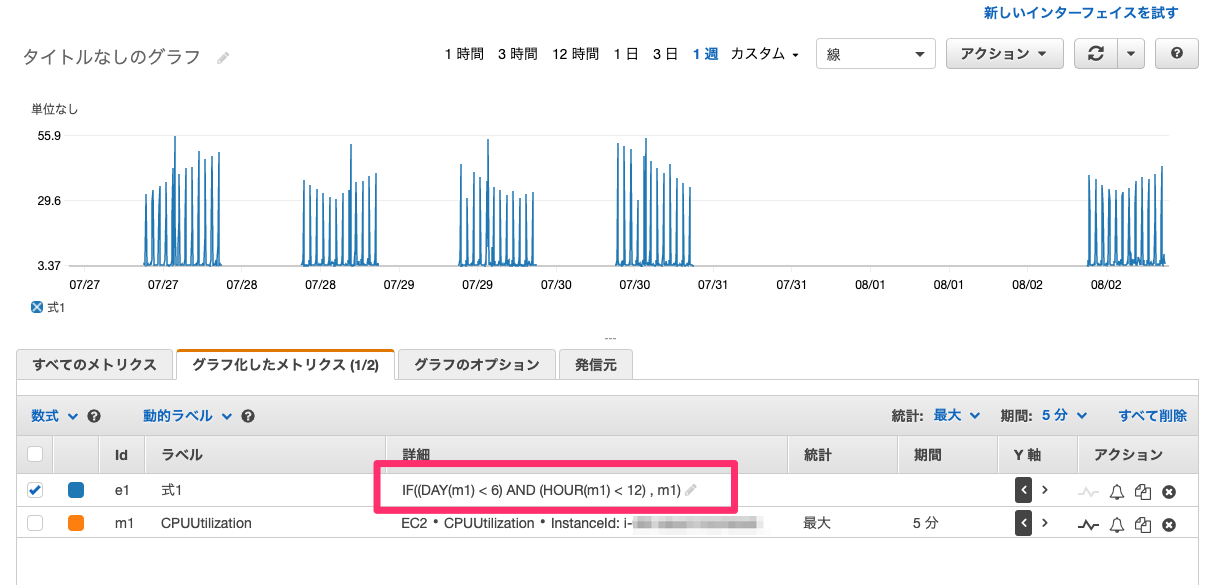This screenshot has width=1212, height=585.
Task: Open the すべてのメトリクス tab
Action: [94, 364]
